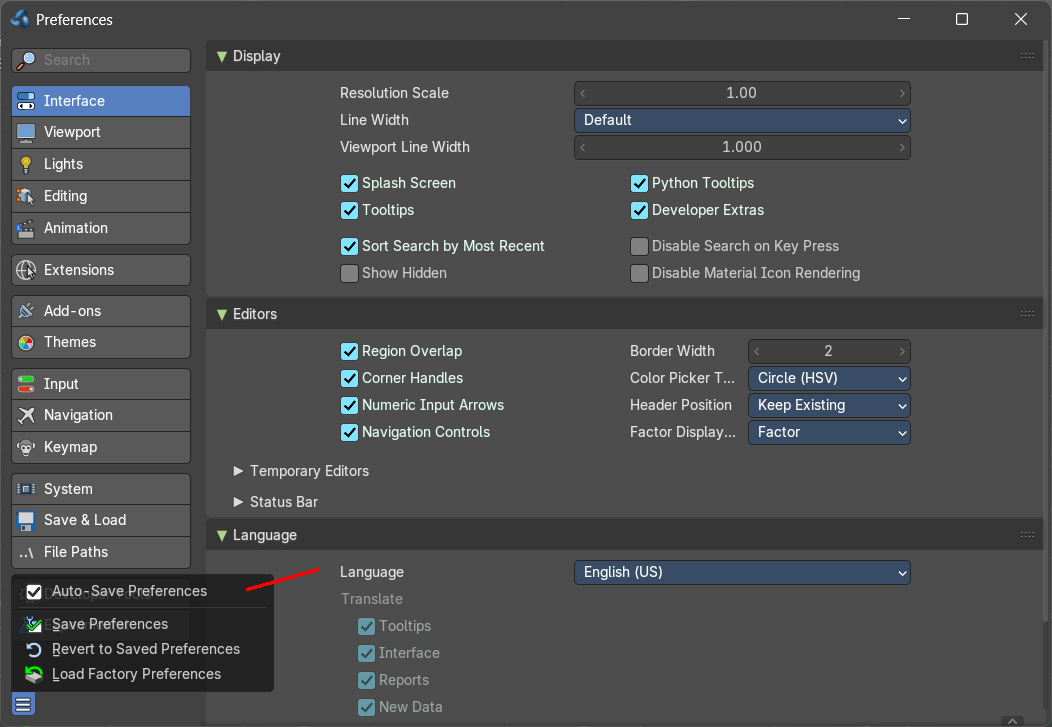Click the Keymap monkey icon

click(x=26, y=447)
